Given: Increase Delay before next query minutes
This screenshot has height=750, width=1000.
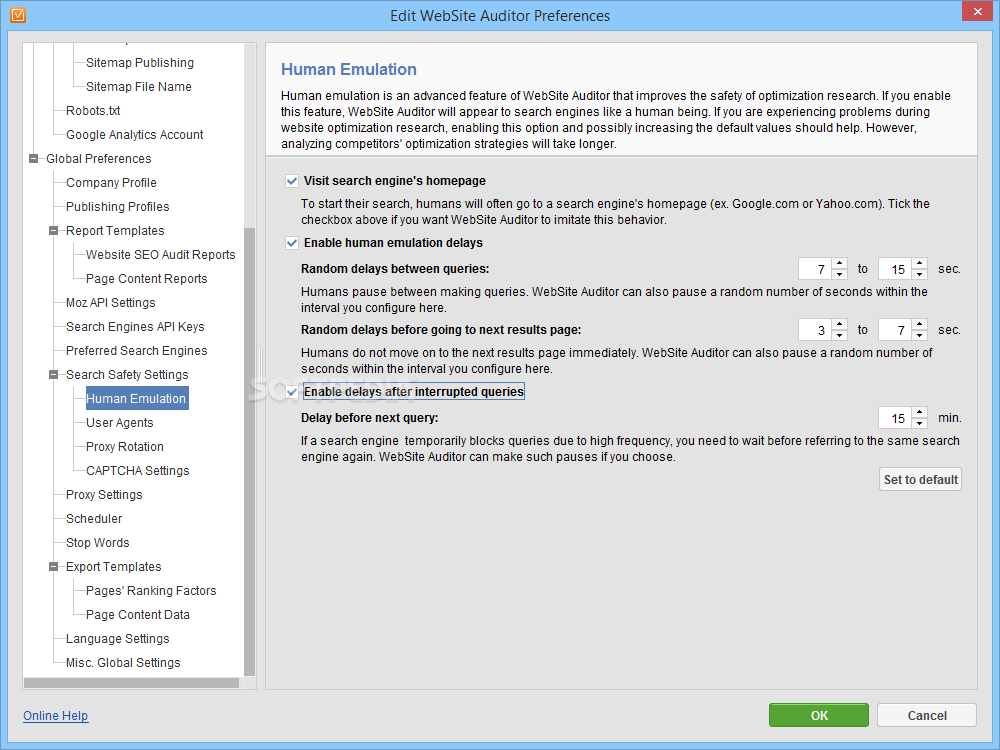Looking at the screenshot, I should tap(920, 412).
